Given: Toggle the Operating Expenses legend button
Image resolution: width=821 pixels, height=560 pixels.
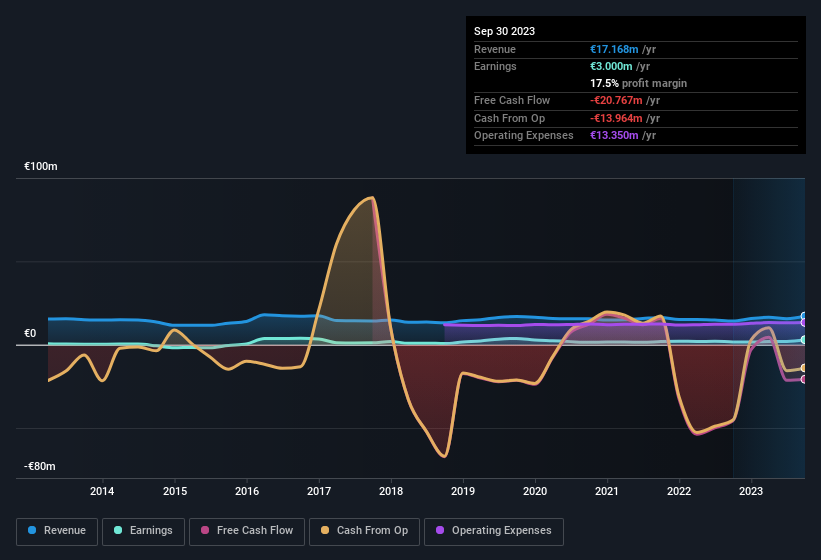Looking at the screenshot, I should point(493,531).
